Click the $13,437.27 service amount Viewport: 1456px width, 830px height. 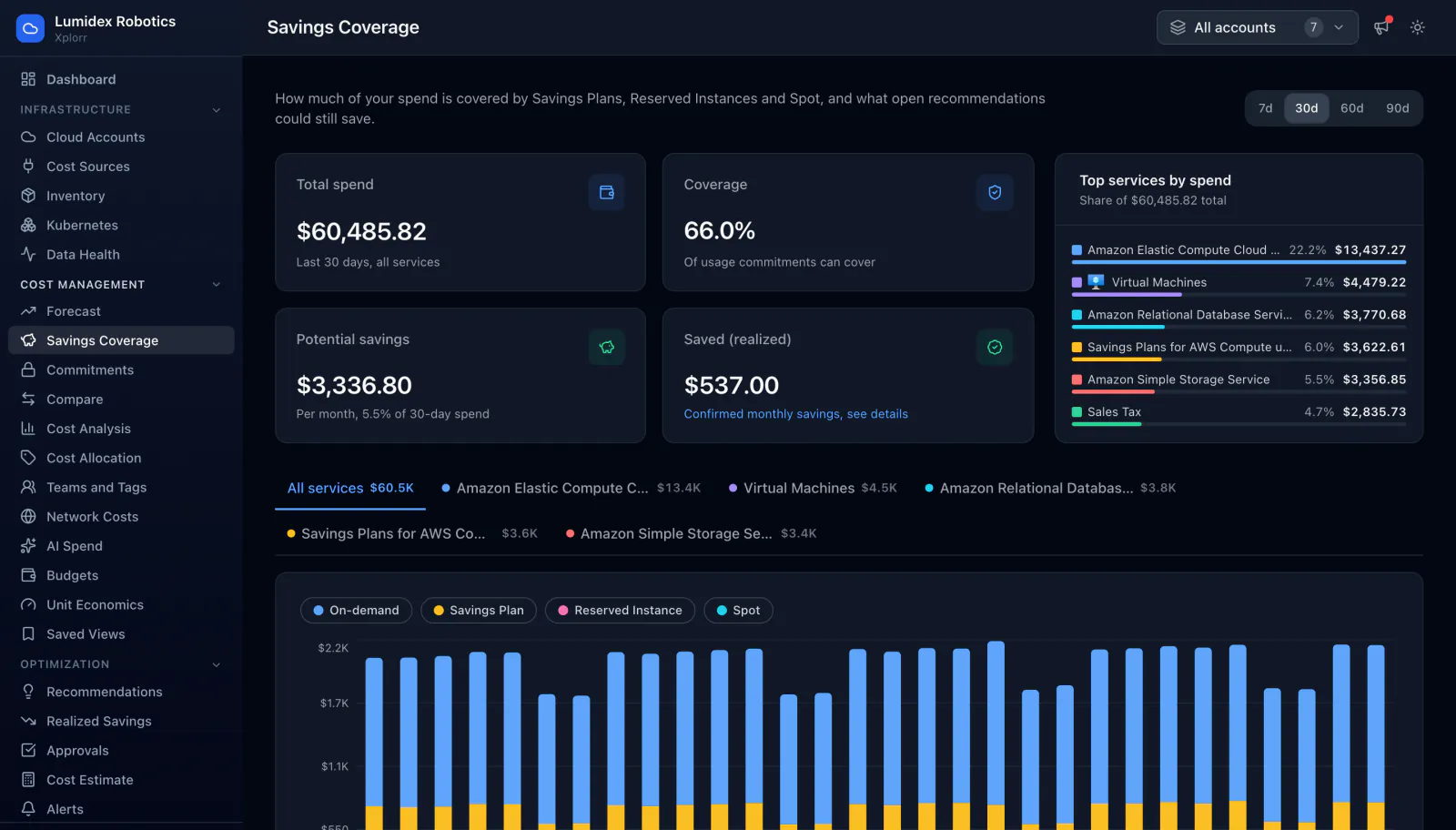pos(1370,249)
